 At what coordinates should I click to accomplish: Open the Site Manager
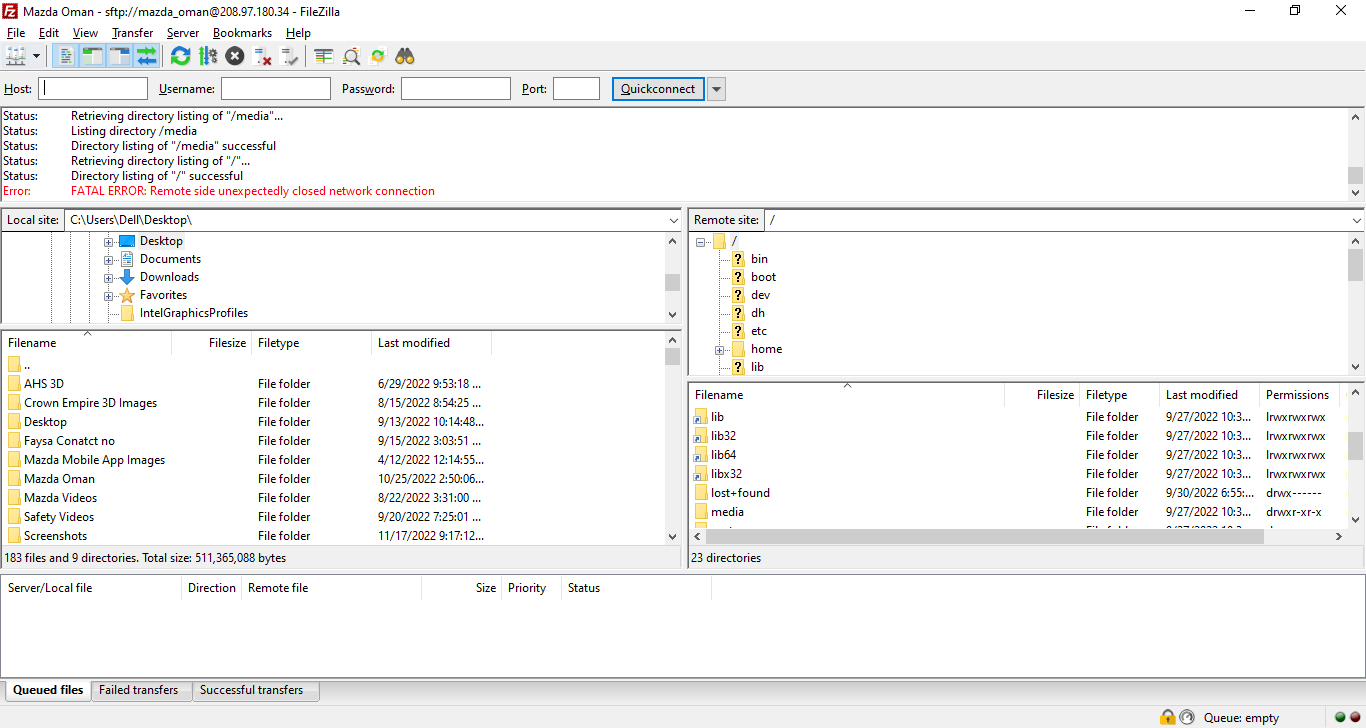coord(15,56)
